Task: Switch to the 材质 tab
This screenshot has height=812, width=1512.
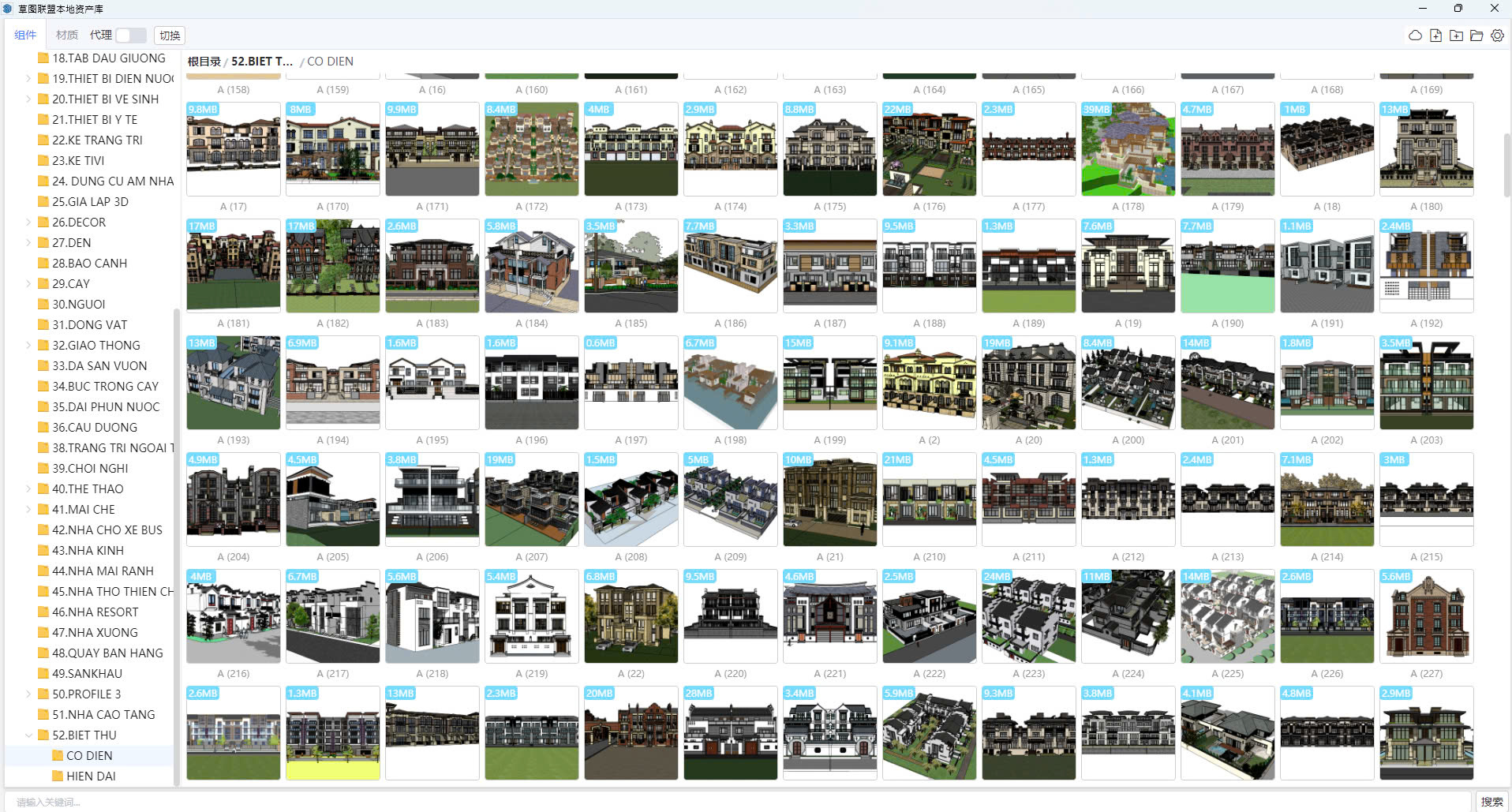Action: 67,36
